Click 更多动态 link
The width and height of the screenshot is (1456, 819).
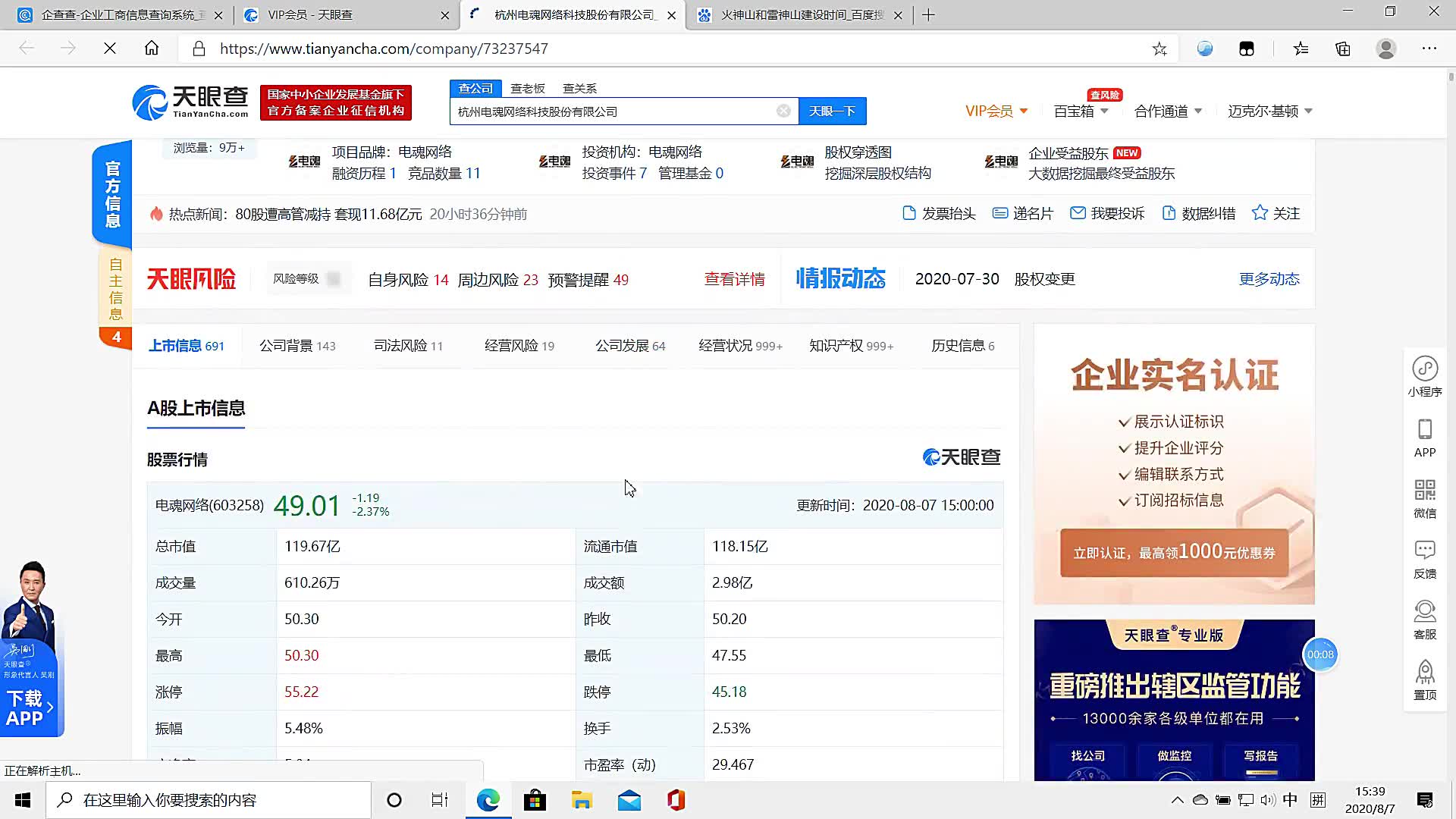point(1269,279)
